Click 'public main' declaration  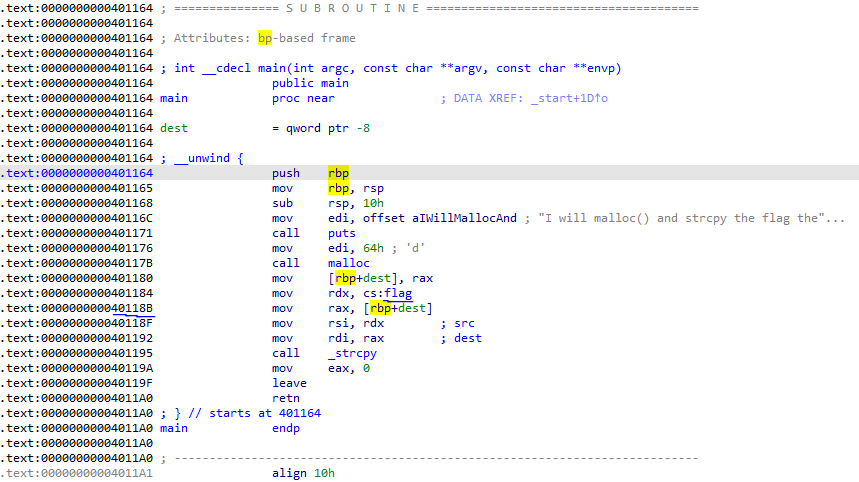point(310,83)
